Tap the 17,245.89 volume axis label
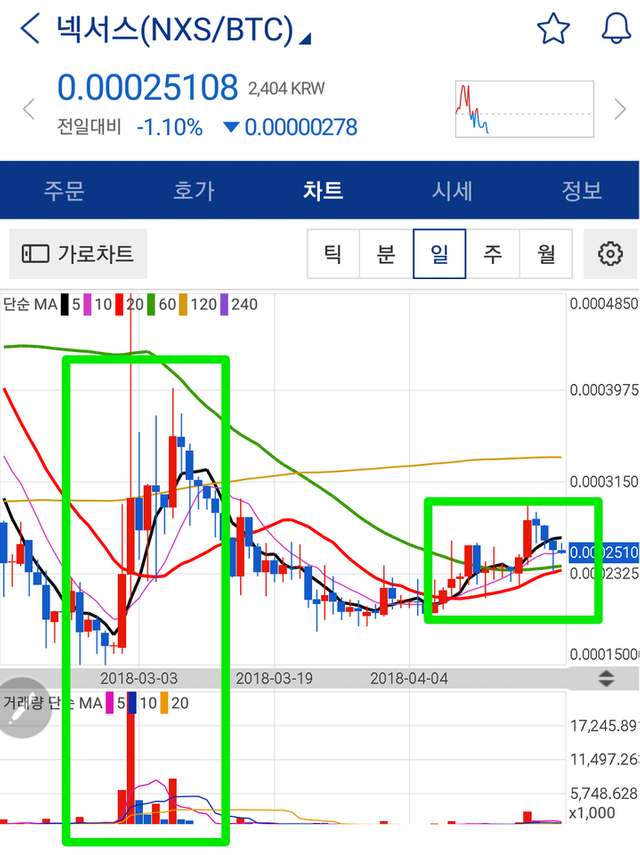This screenshot has height=855, width=640. pos(605,725)
